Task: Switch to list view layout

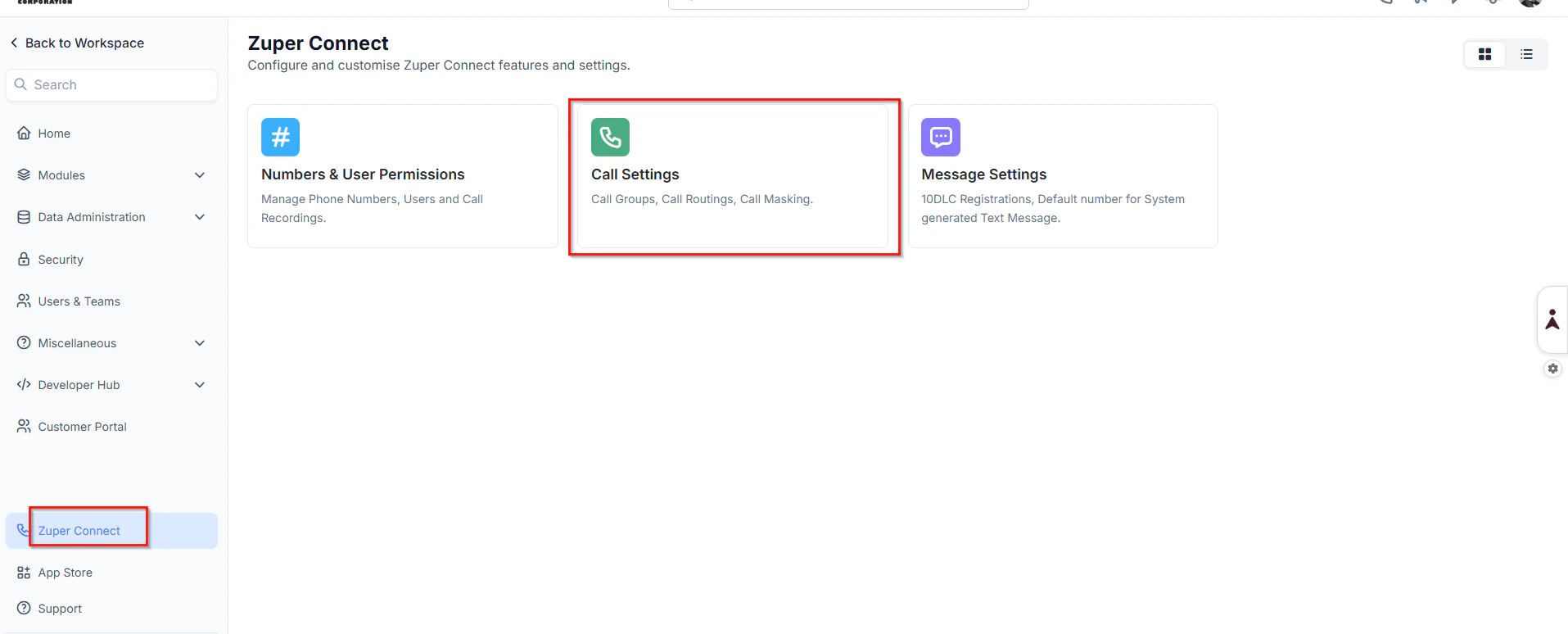Action: pyautogui.click(x=1526, y=54)
